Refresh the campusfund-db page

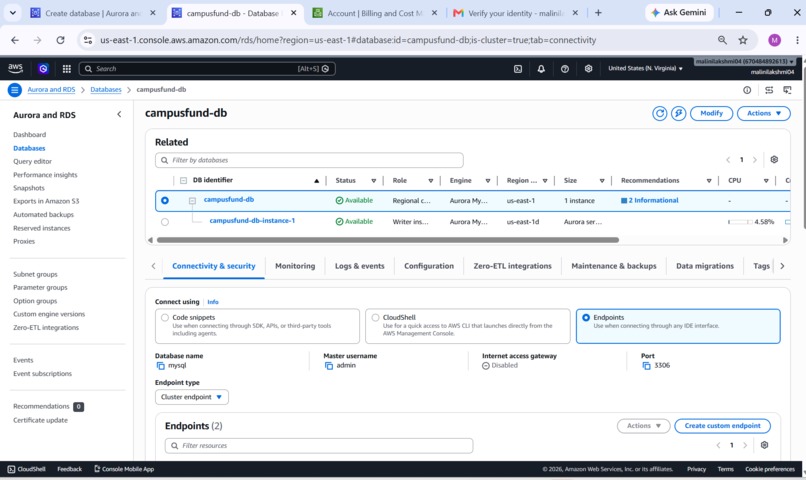(660, 113)
